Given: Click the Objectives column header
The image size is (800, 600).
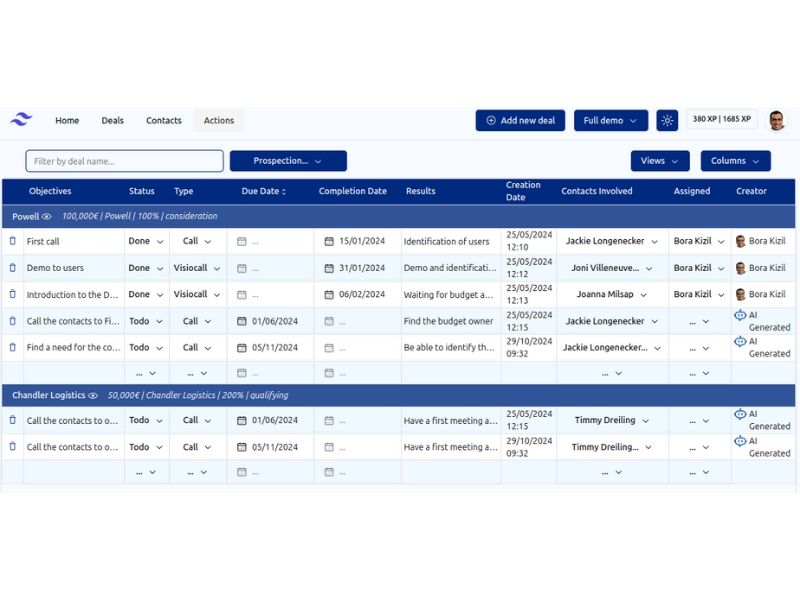Looking at the screenshot, I should click(x=50, y=191).
